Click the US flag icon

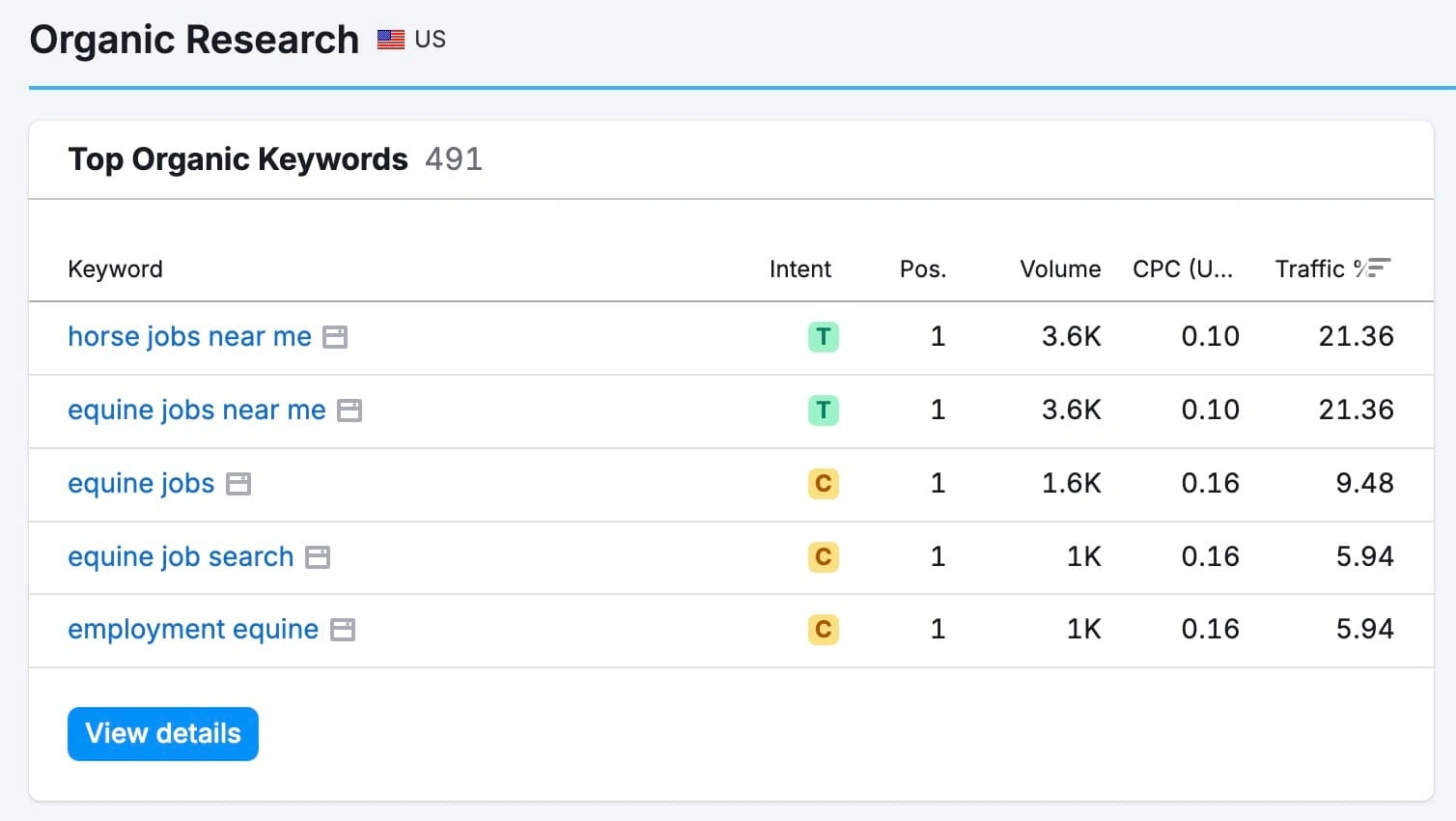pyautogui.click(x=390, y=40)
